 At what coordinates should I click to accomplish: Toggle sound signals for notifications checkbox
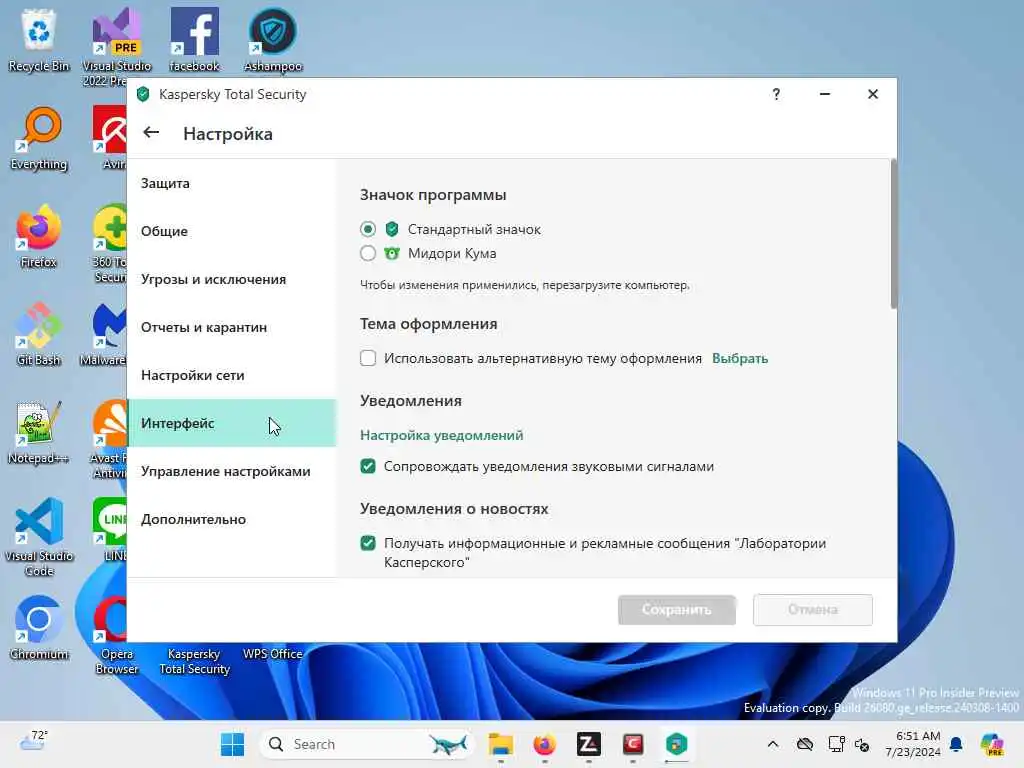coord(368,466)
